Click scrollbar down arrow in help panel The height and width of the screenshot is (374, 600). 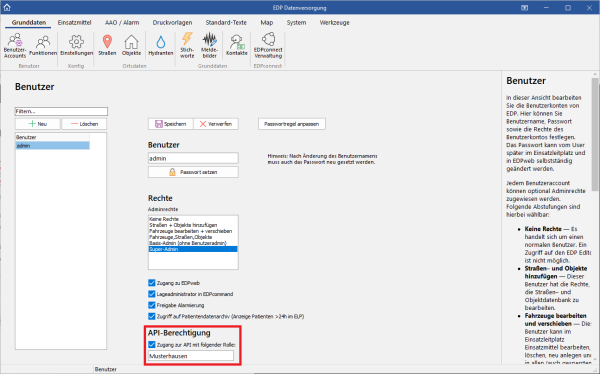(x=595, y=360)
